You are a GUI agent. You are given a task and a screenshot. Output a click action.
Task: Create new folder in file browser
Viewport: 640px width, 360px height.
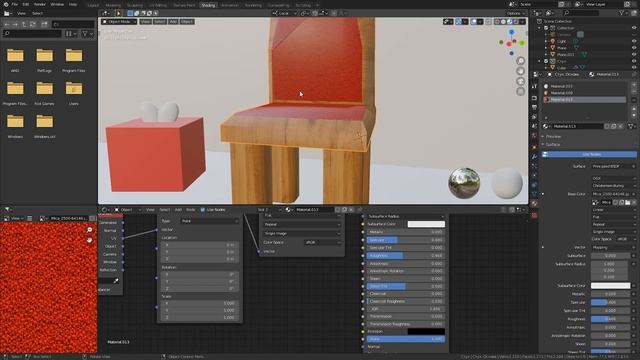click(44, 24)
